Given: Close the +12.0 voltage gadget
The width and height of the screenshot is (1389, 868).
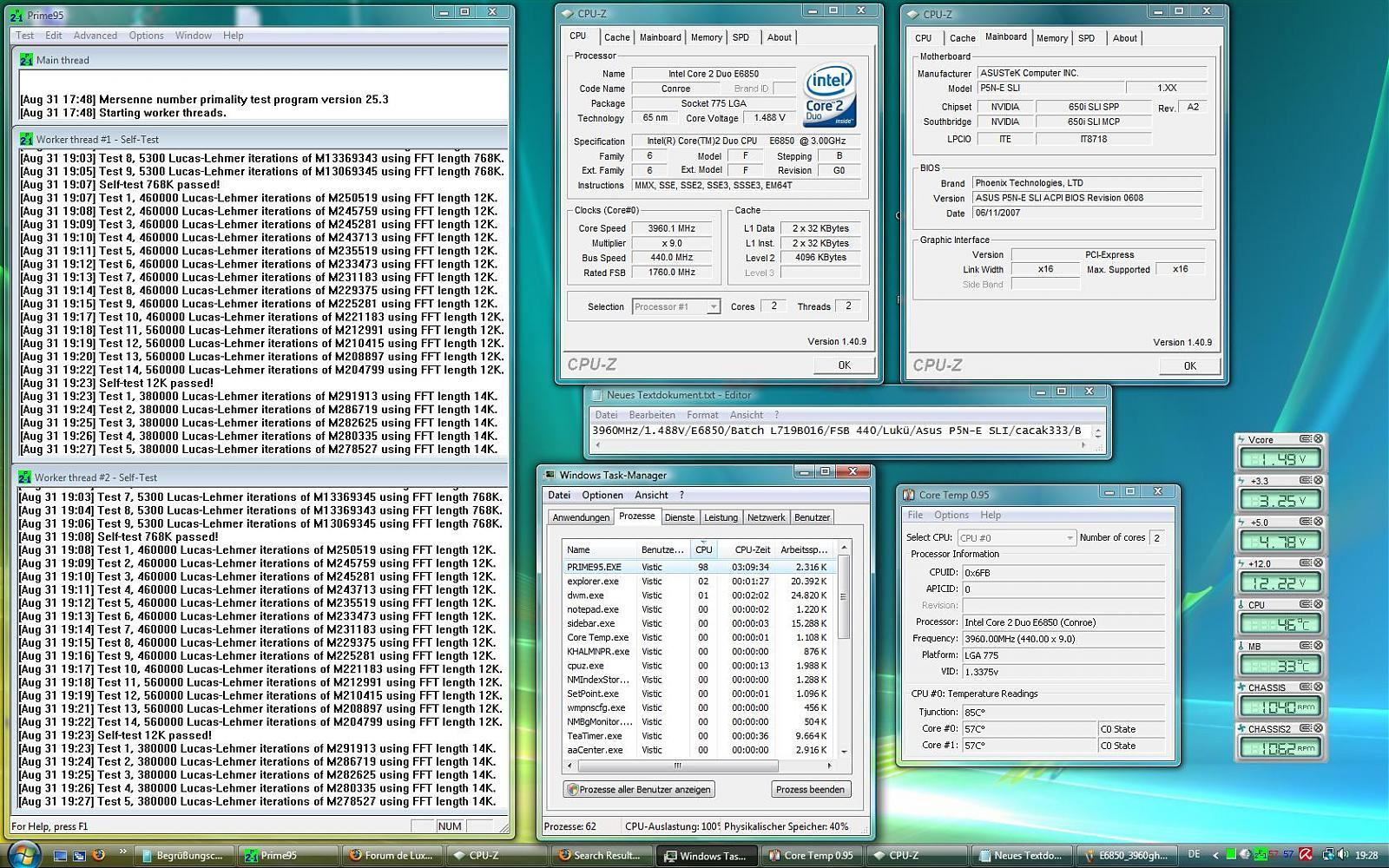Looking at the screenshot, I should [1318, 562].
